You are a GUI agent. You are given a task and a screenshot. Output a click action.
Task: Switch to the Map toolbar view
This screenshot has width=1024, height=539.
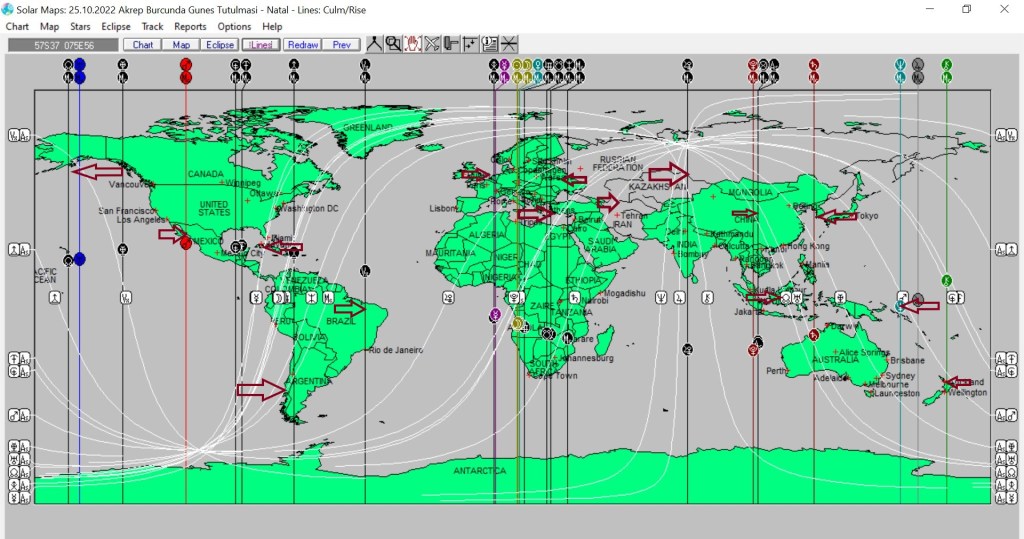click(x=181, y=45)
